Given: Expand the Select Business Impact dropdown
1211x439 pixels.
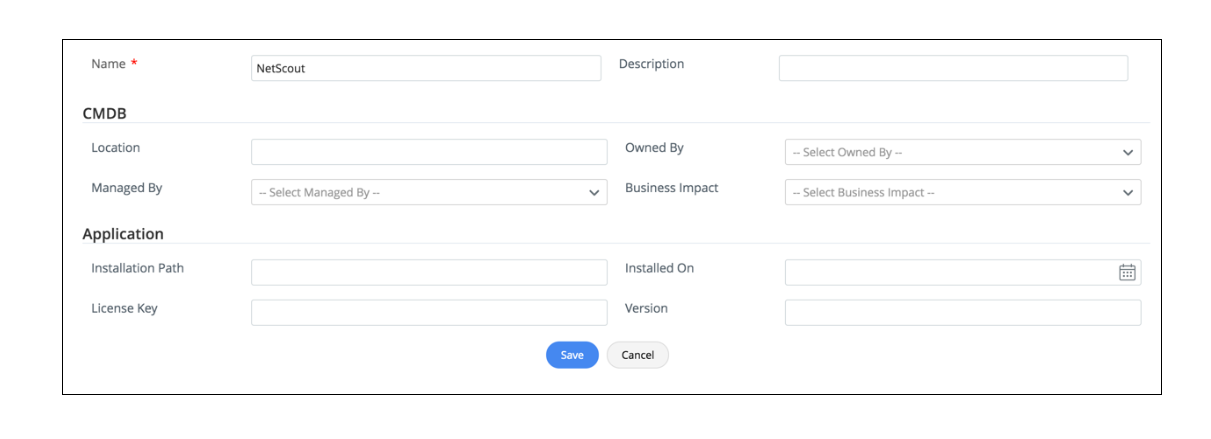Looking at the screenshot, I should point(962,192).
